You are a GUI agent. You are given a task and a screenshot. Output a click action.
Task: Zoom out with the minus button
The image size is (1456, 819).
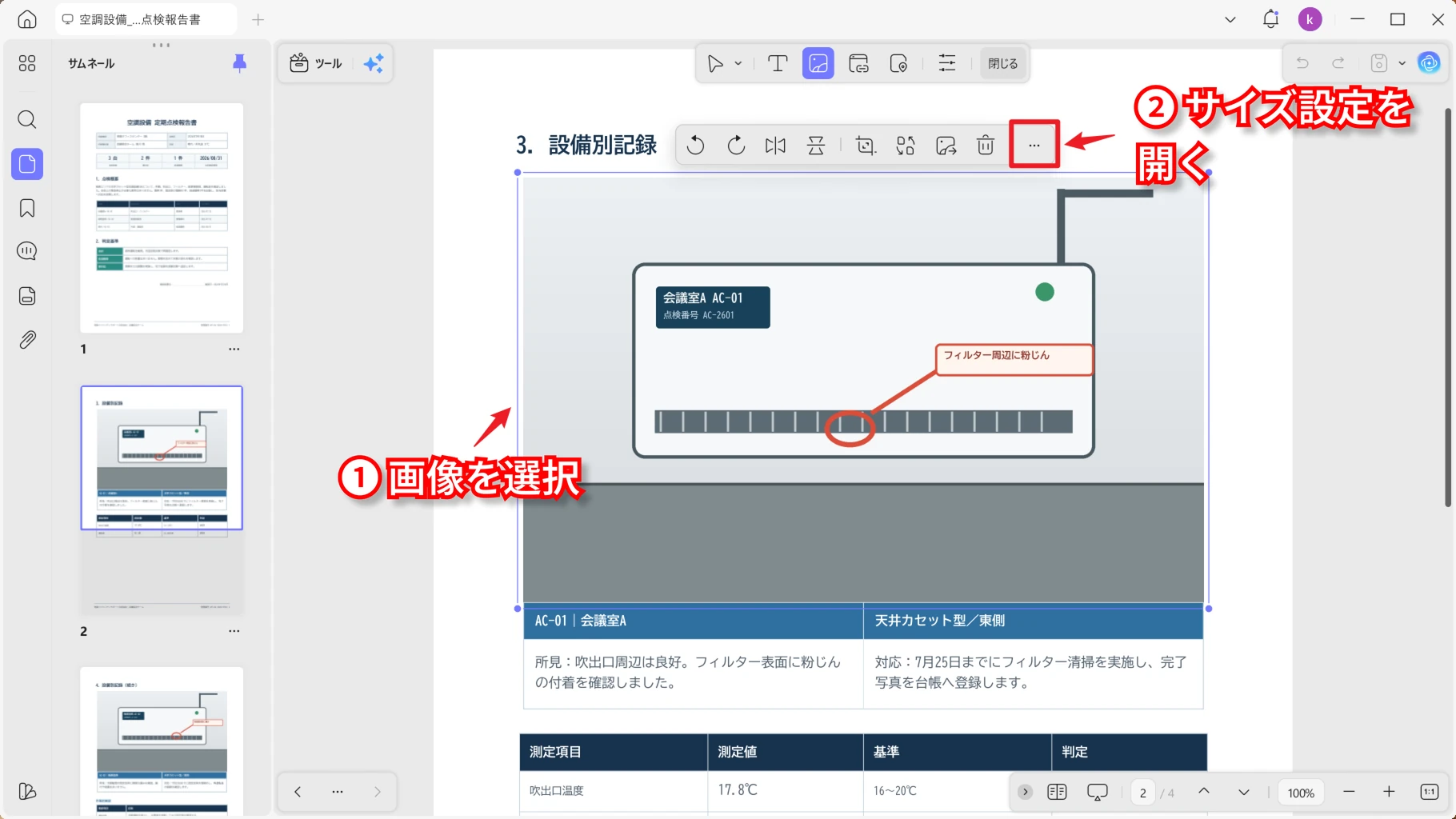(1349, 792)
